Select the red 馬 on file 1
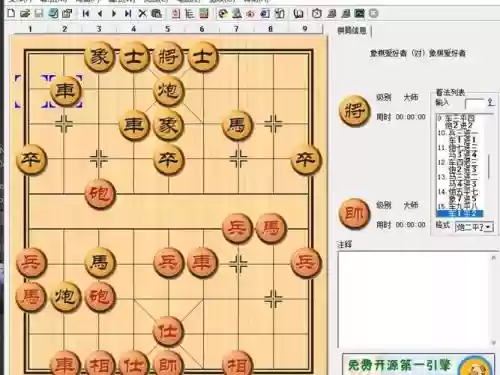This screenshot has width=500, height=375. click(31, 296)
